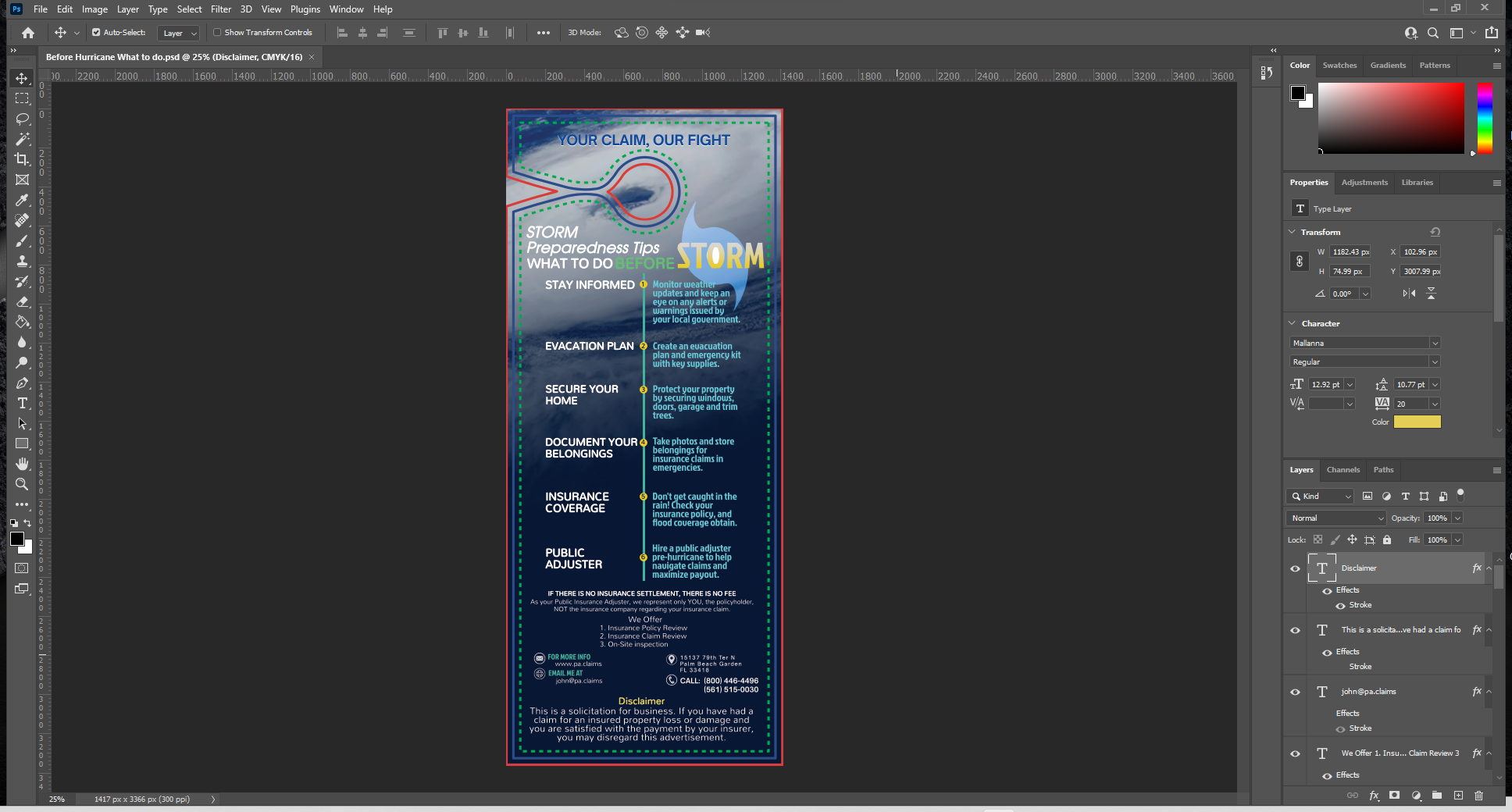Viewport: 1512px width, 812px height.
Task: Select the Rectangular Marquee tool
Action: coord(22,98)
